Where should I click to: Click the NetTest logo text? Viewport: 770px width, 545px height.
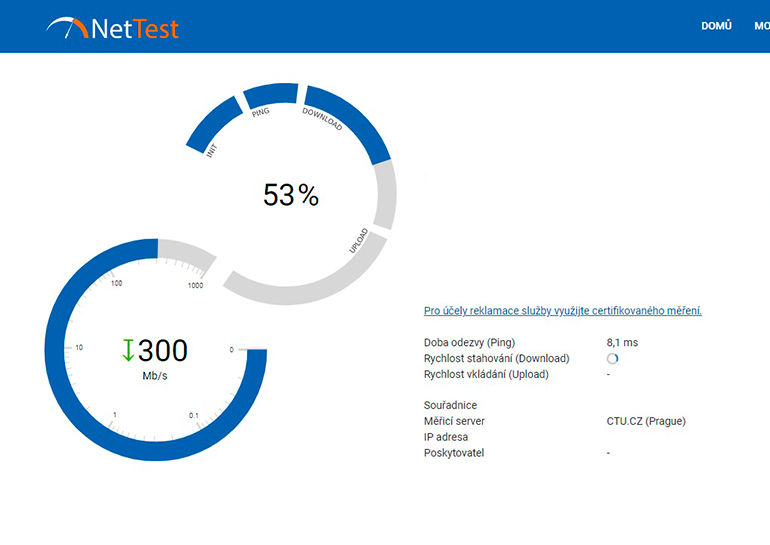coord(135,29)
